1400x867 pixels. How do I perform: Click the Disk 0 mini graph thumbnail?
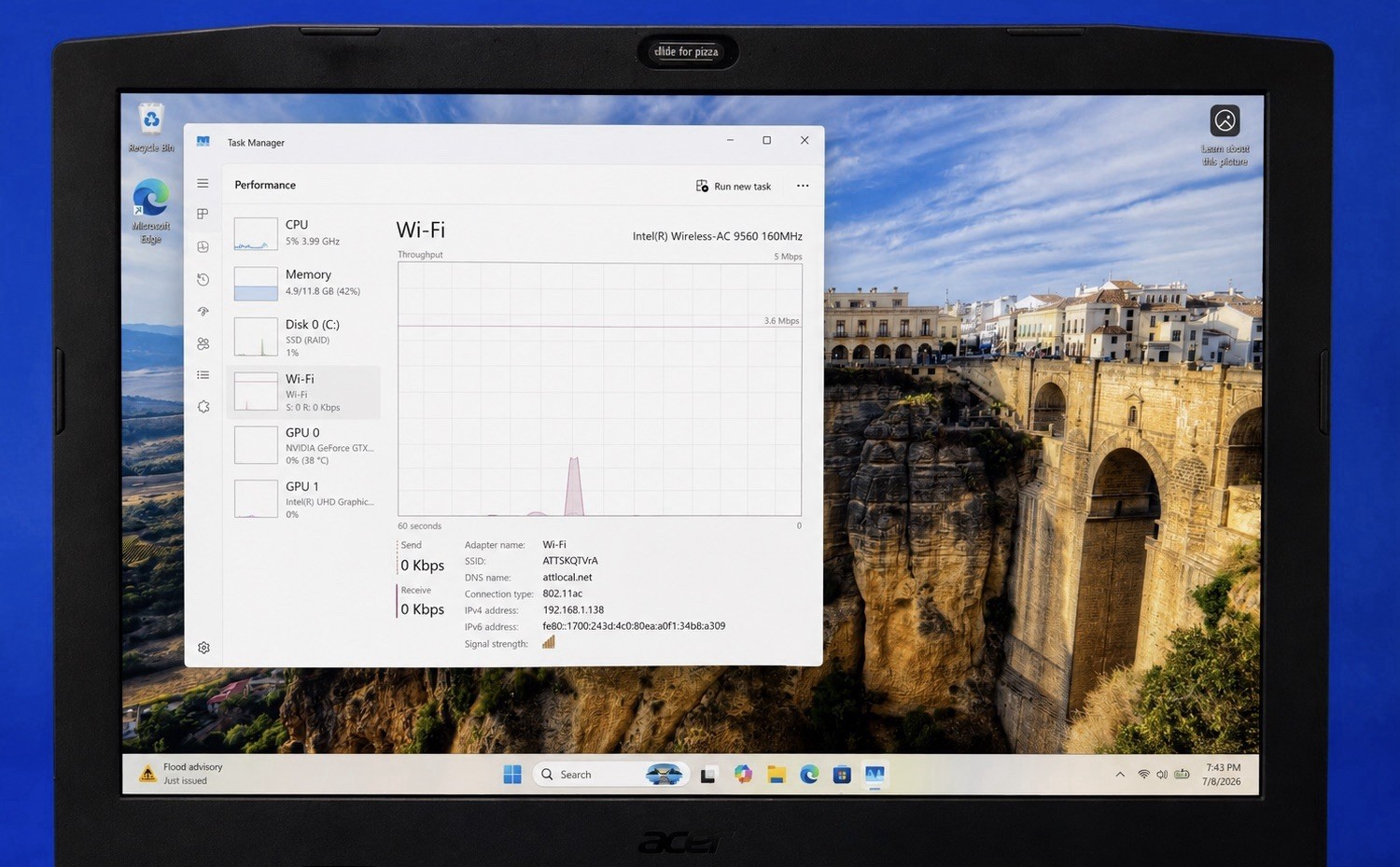coord(256,337)
